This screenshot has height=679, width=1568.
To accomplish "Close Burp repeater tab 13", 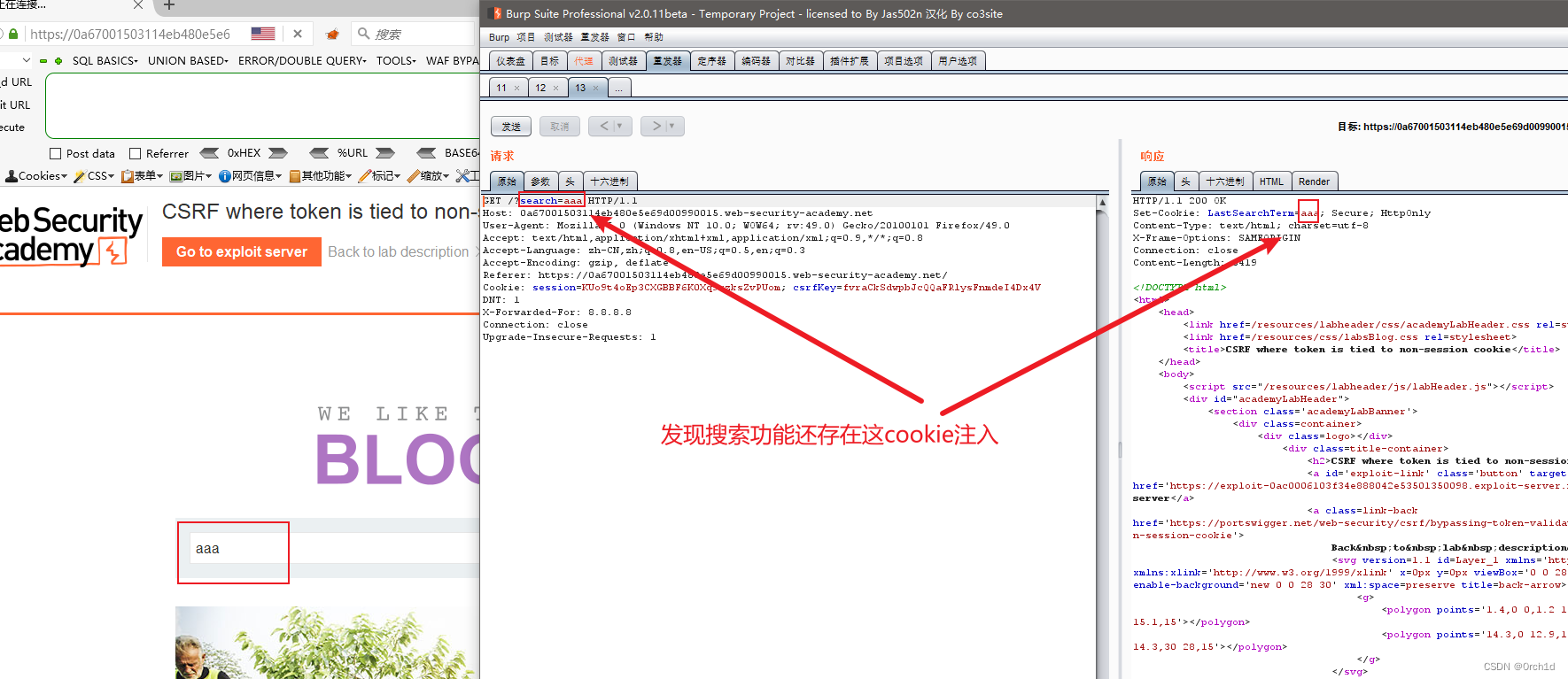I will point(595,88).
